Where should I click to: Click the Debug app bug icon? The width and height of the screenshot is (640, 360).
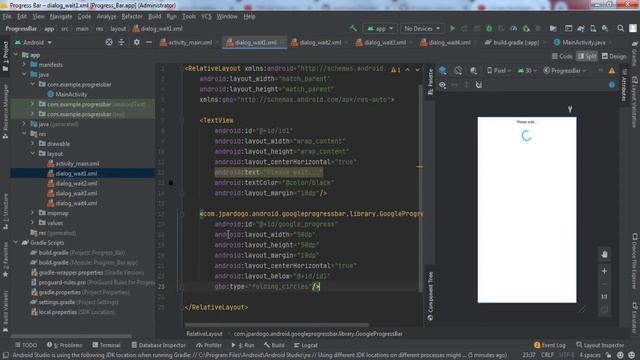[x=489, y=29]
